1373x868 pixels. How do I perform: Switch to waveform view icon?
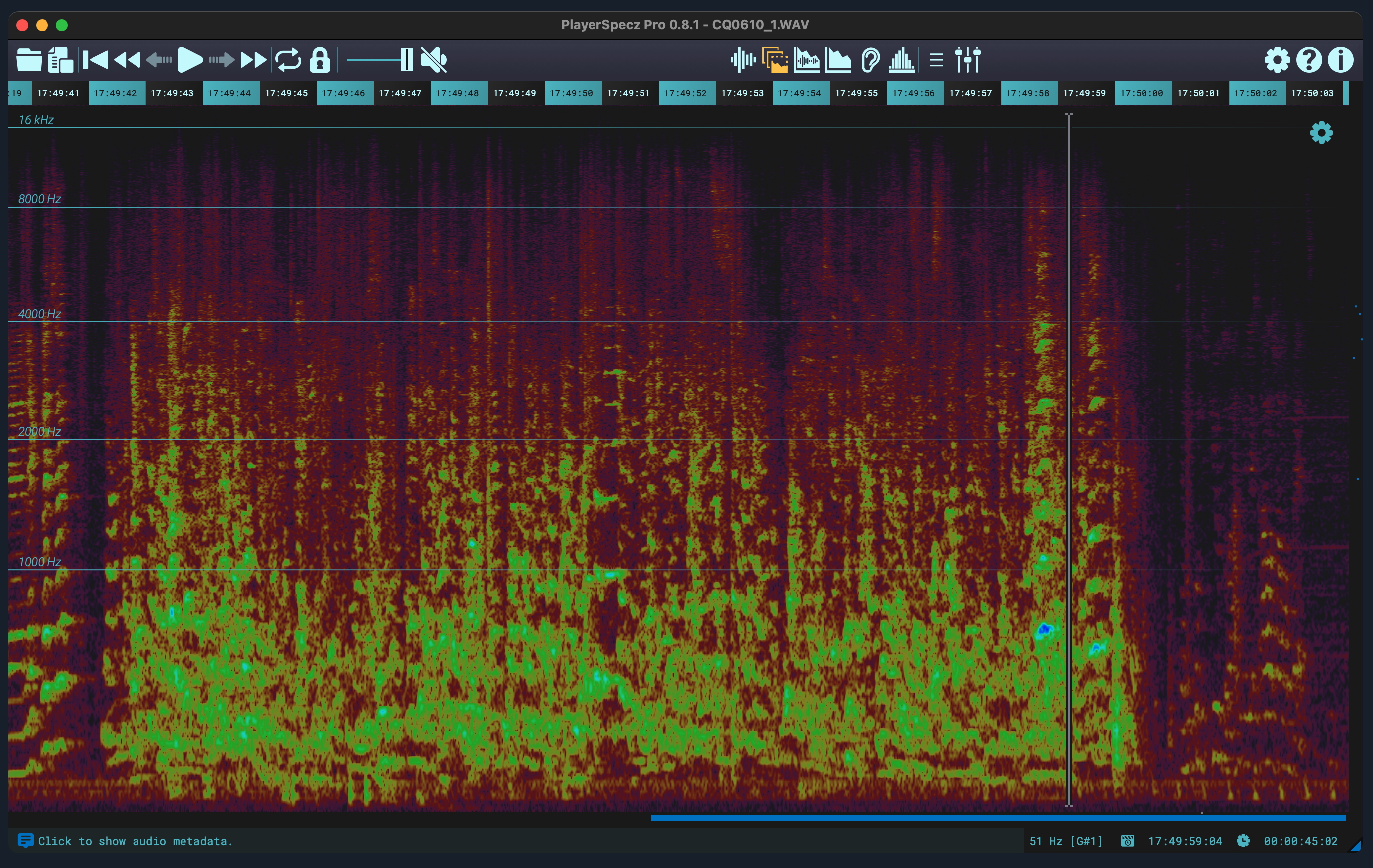click(742, 60)
